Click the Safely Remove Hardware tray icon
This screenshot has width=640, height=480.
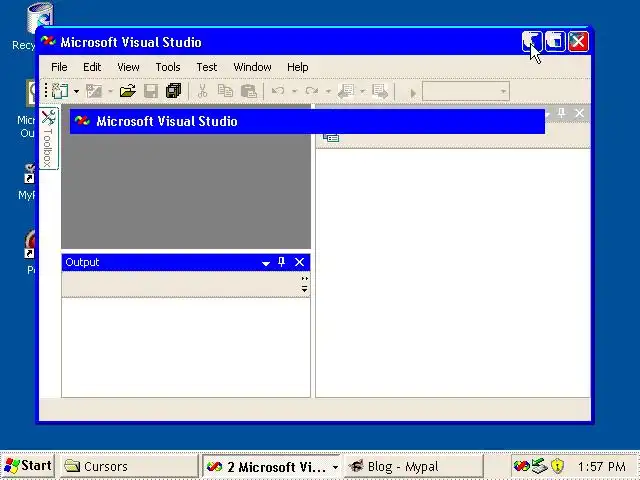[x=540, y=466]
